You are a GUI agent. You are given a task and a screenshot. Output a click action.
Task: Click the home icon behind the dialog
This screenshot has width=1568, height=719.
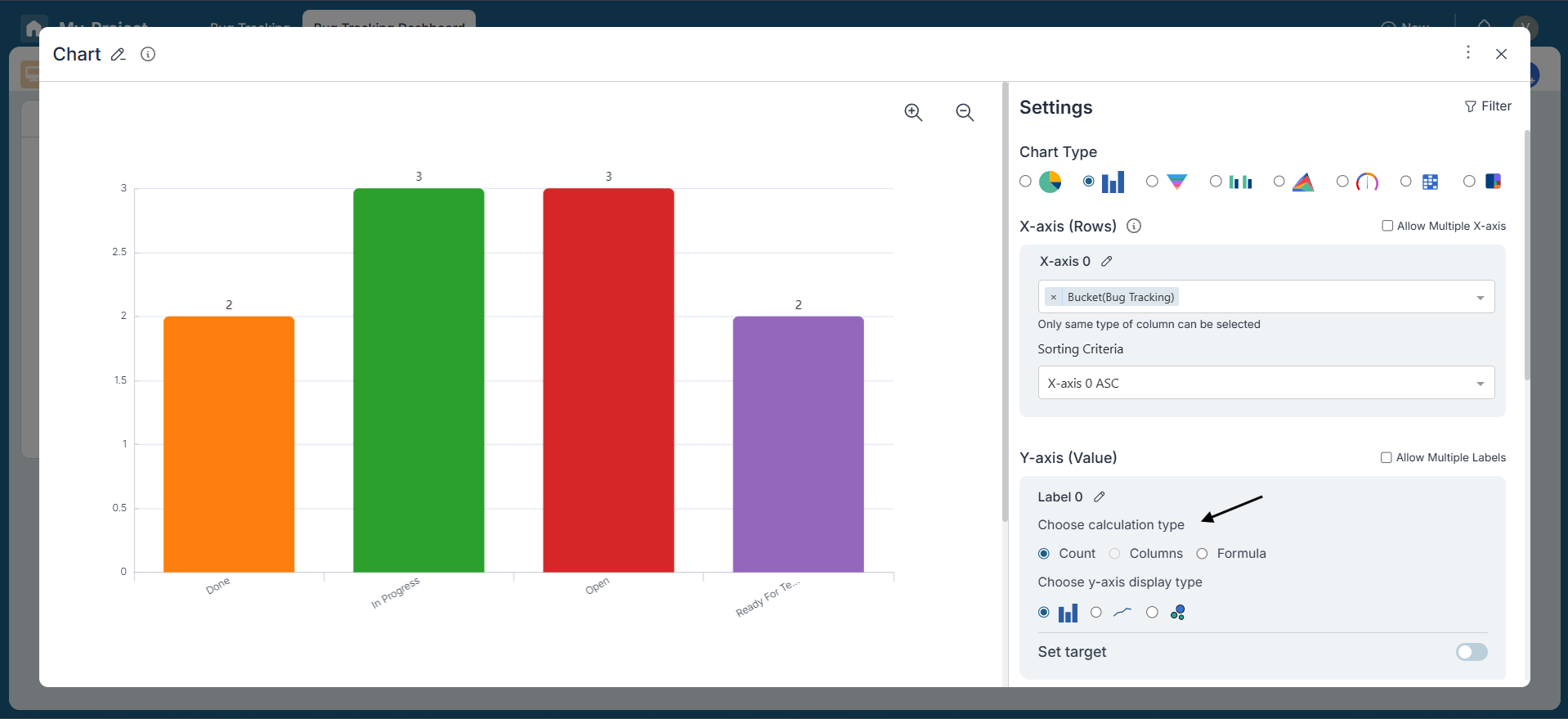tap(33, 28)
